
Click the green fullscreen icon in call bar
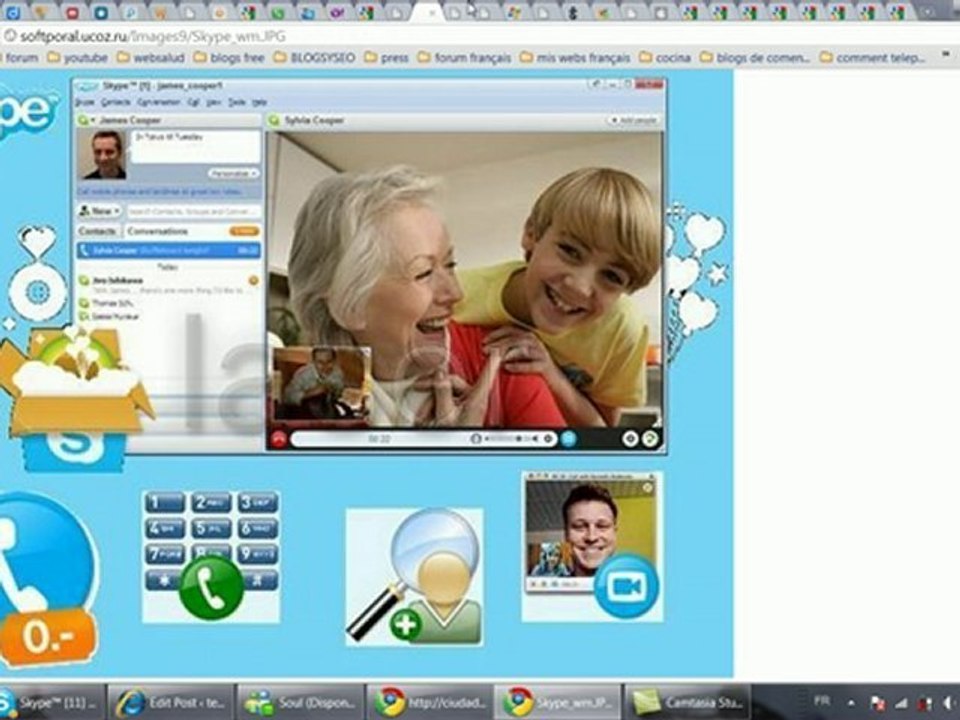650,438
